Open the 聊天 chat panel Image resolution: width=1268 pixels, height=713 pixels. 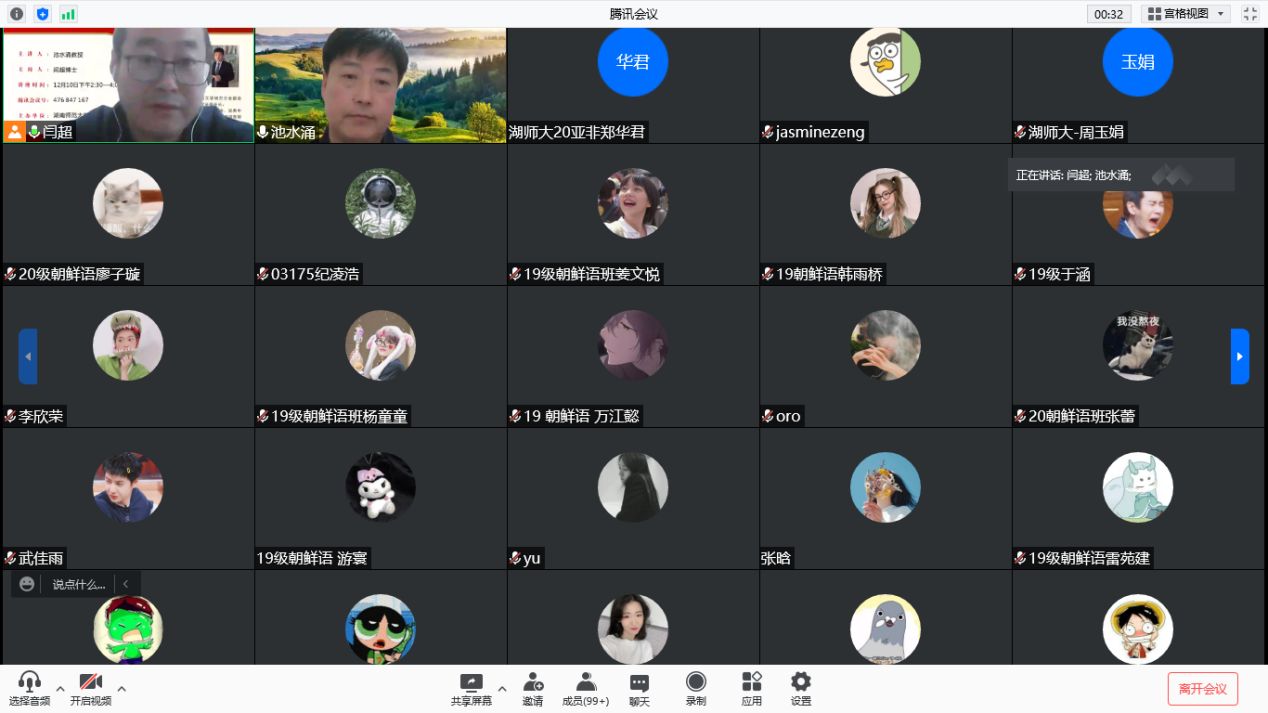[x=639, y=688]
